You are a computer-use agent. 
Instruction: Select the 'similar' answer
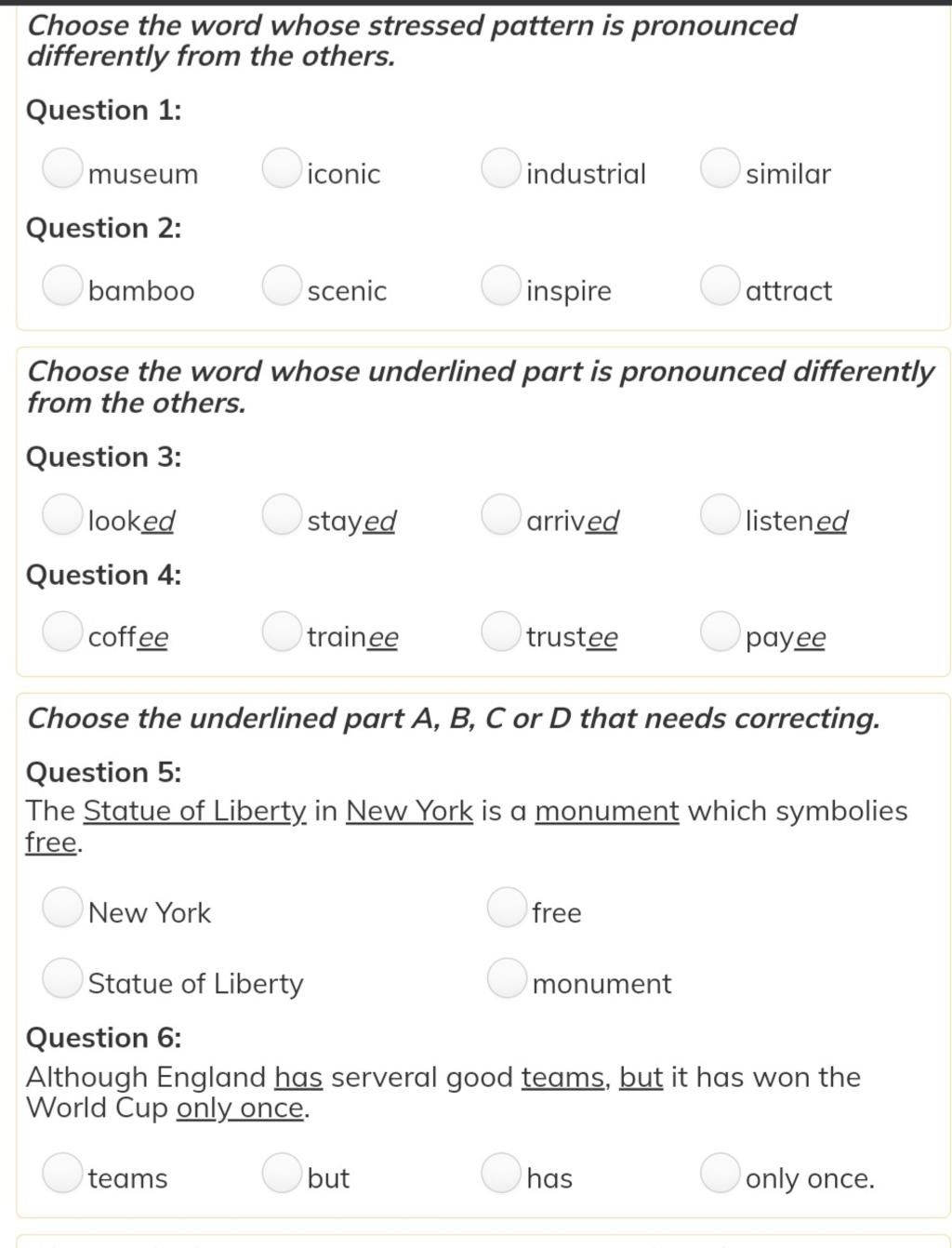point(721,168)
